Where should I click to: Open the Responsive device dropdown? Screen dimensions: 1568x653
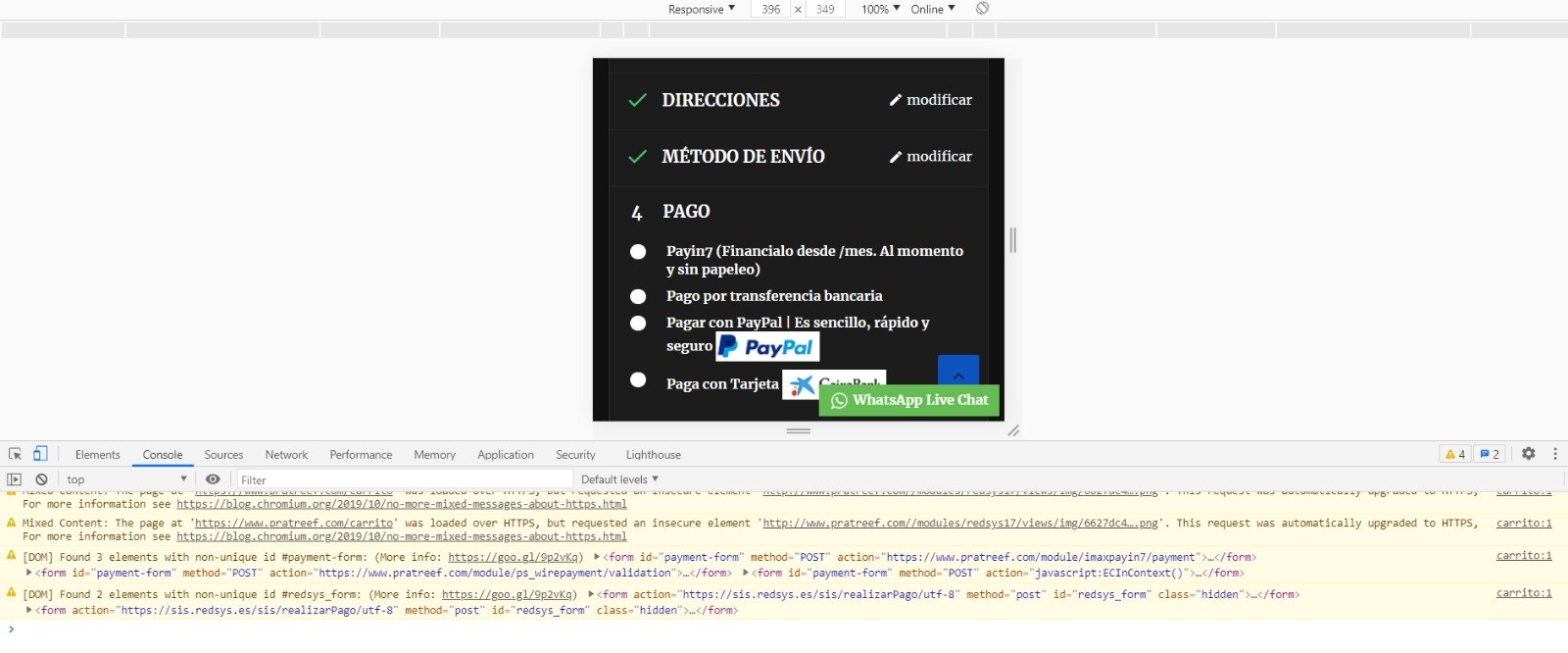pyautogui.click(x=701, y=9)
